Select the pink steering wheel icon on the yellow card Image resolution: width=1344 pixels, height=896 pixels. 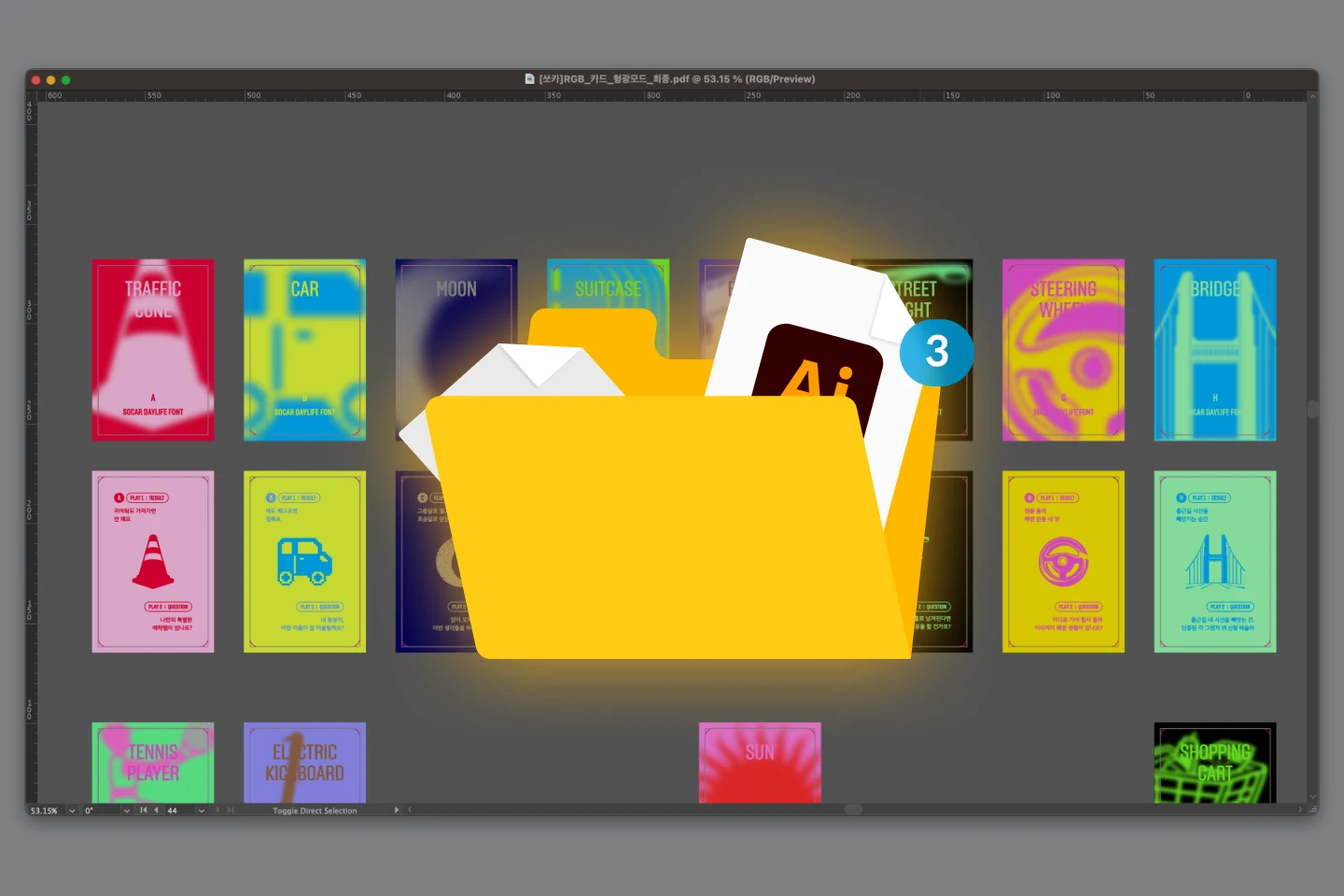point(1063,562)
